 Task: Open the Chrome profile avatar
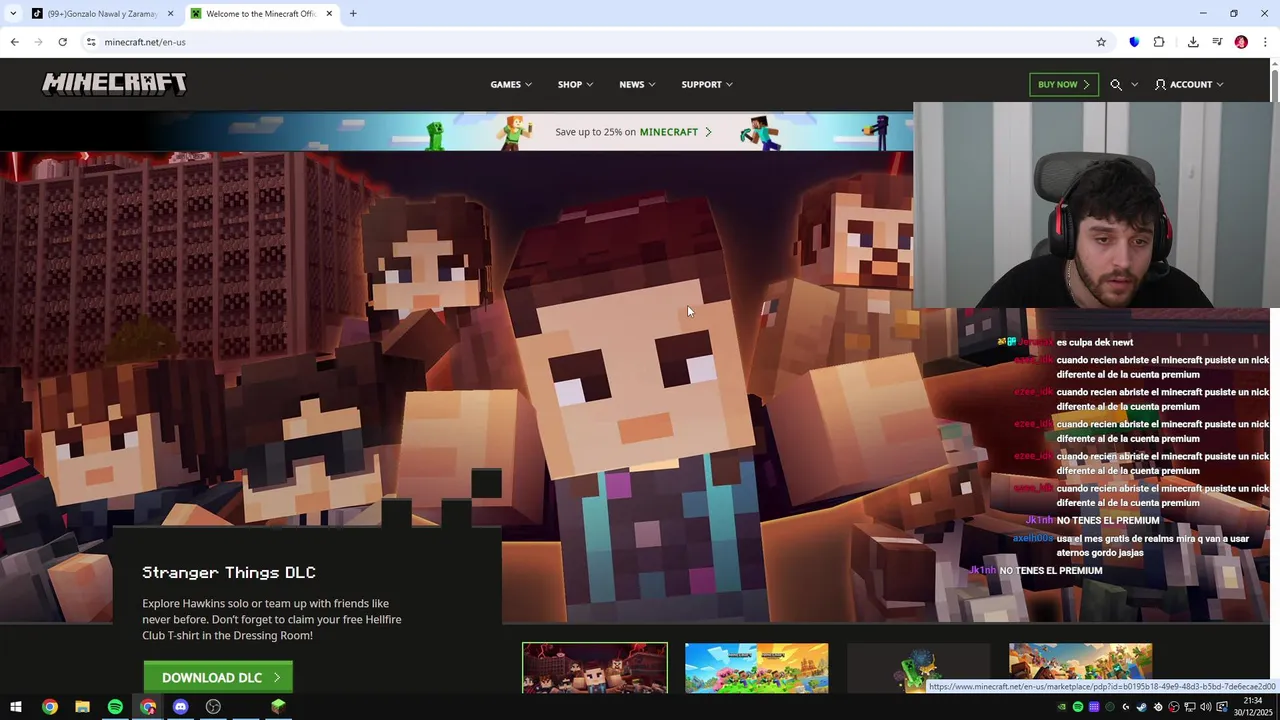click(x=1241, y=42)
